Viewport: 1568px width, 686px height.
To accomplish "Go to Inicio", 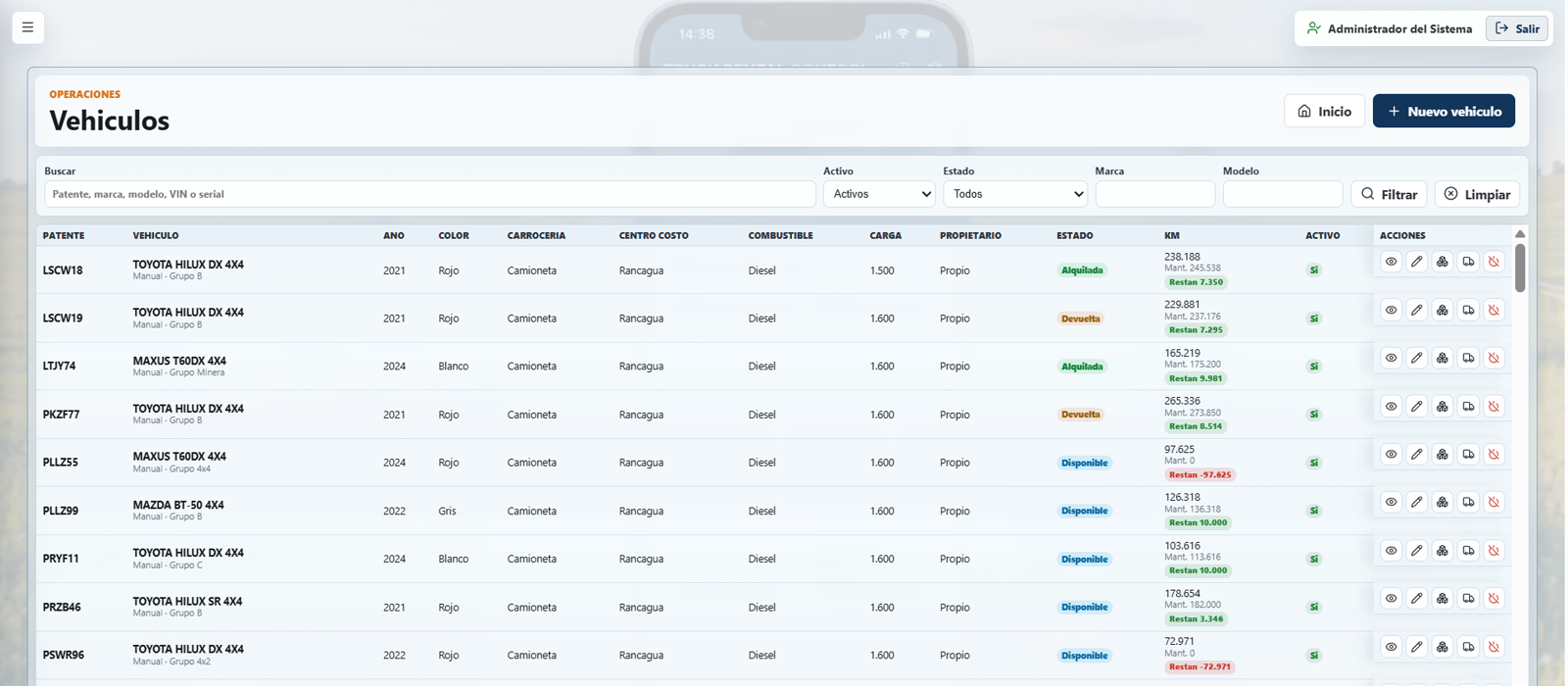I will click(1324, 111).
